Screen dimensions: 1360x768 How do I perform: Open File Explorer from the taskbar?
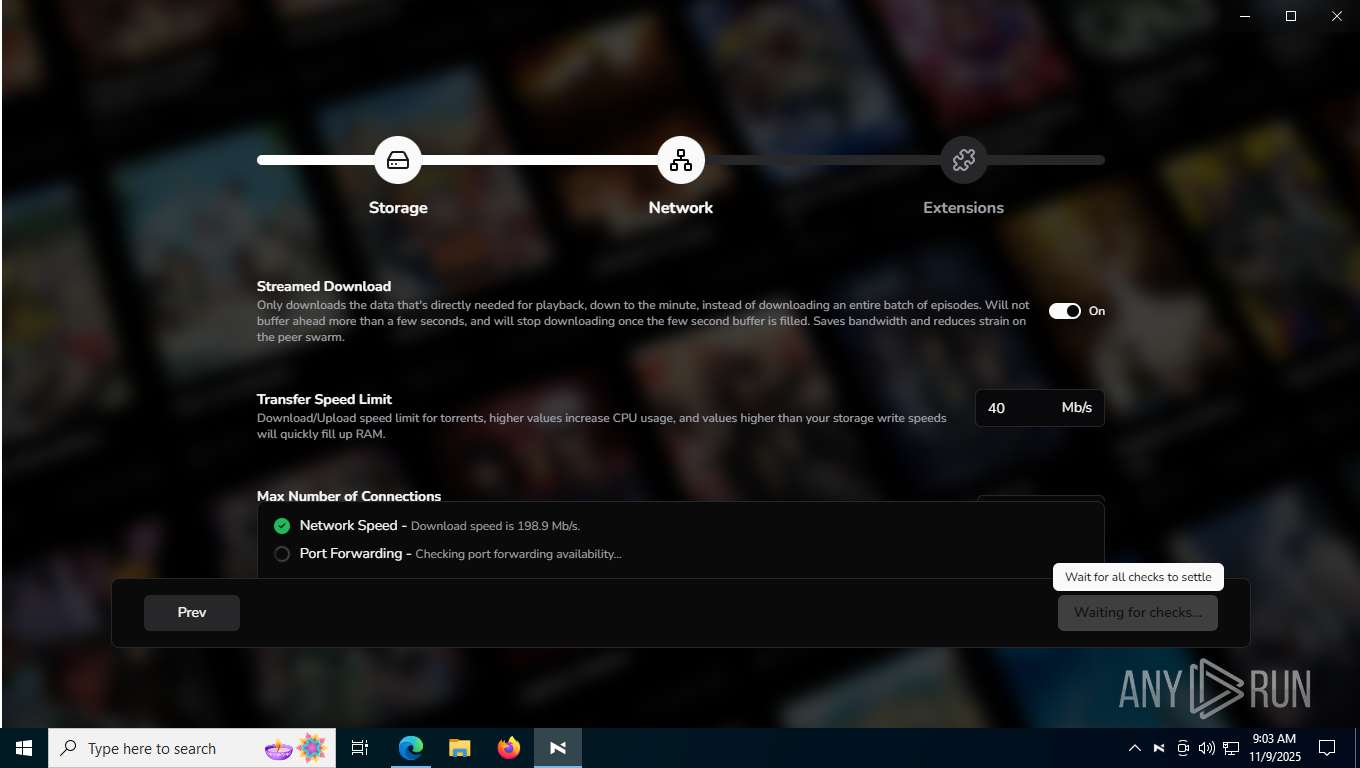[460, 748]
